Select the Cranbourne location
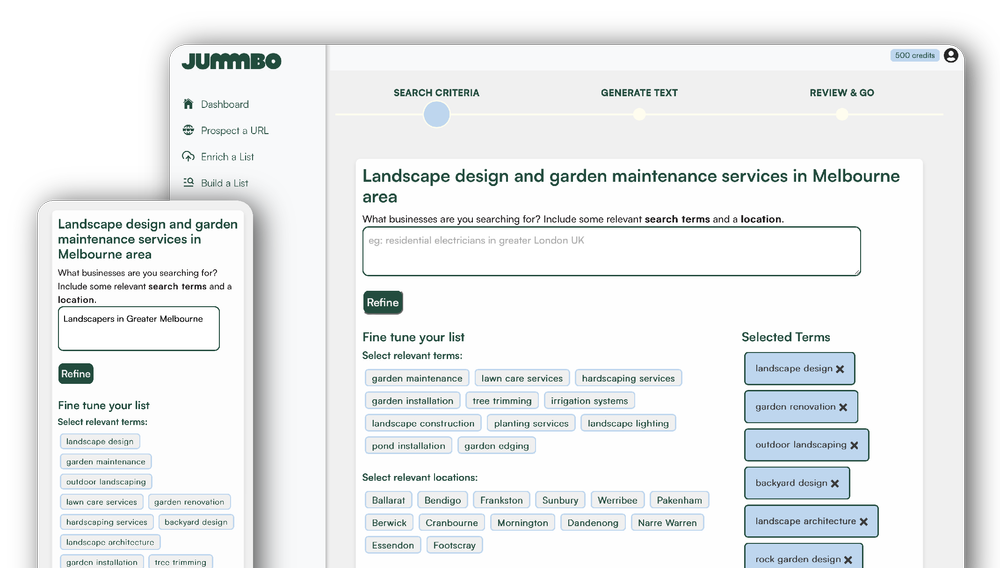Image resolution: width=1000 pixels, height=568 pixels. [452, 523]
